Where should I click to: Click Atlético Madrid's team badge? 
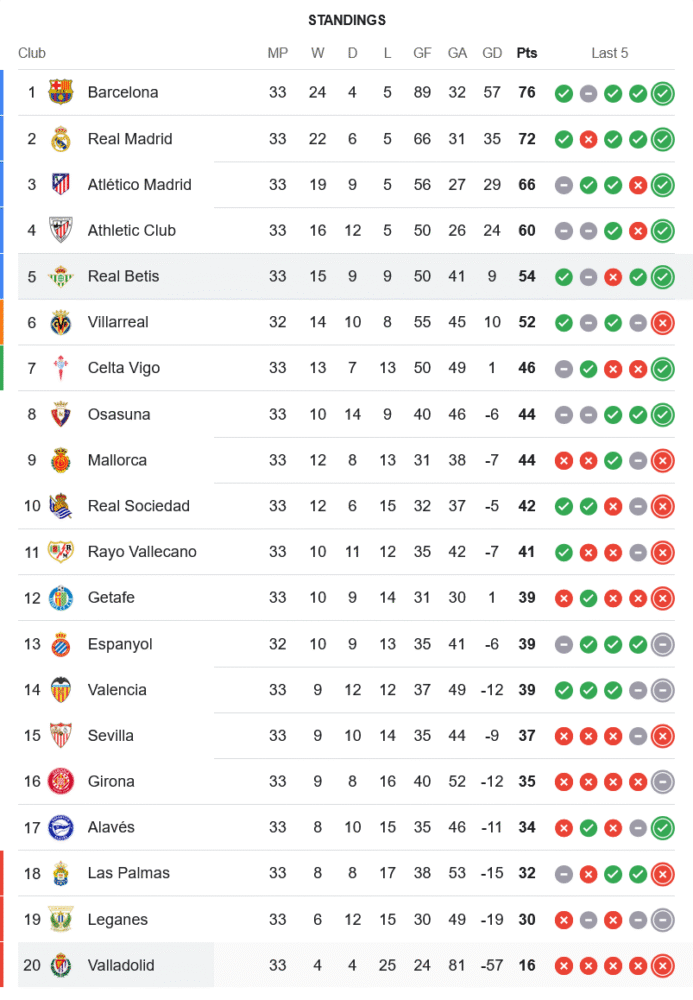(x=61, y=184)
